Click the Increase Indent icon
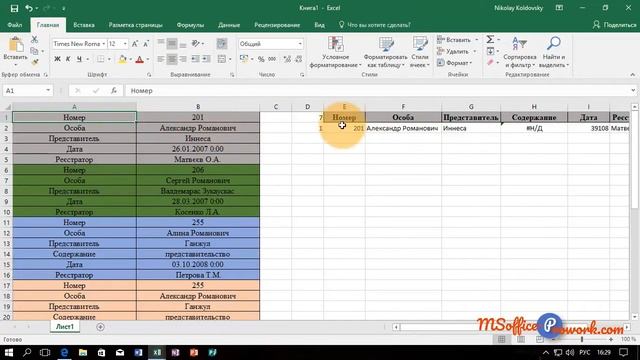 point(207,59)
